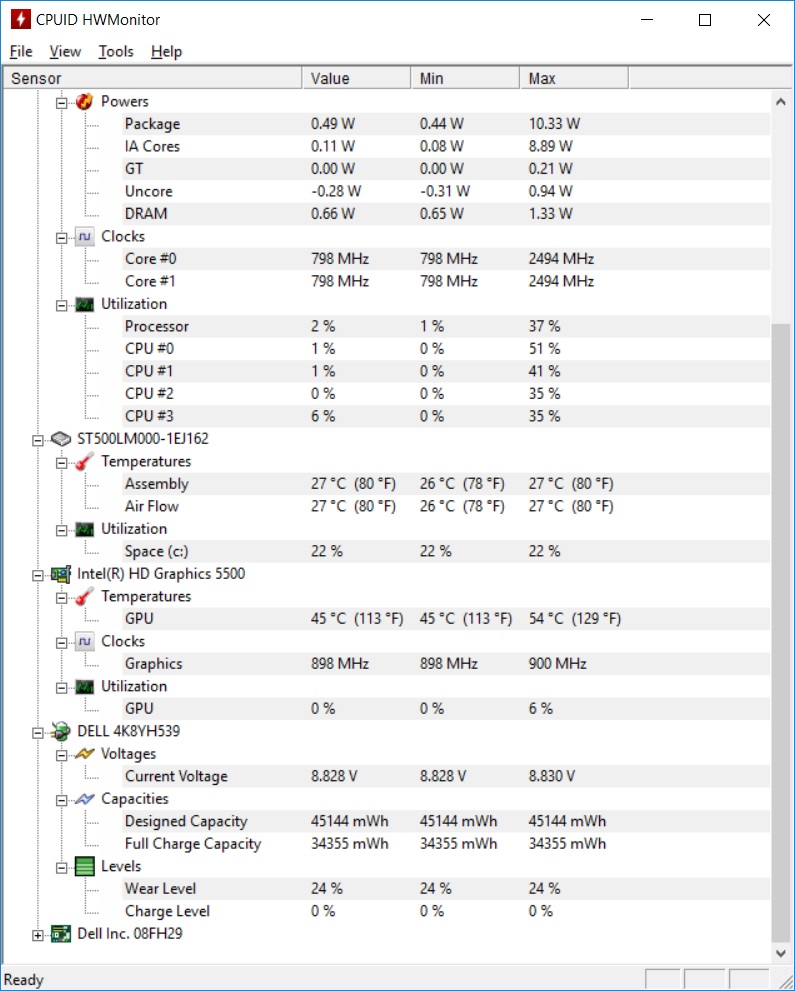Screen dimensions: 795x991
Task: Click the Dell Inc. 08FH29 motherboard icon
Action: (62, 934)
